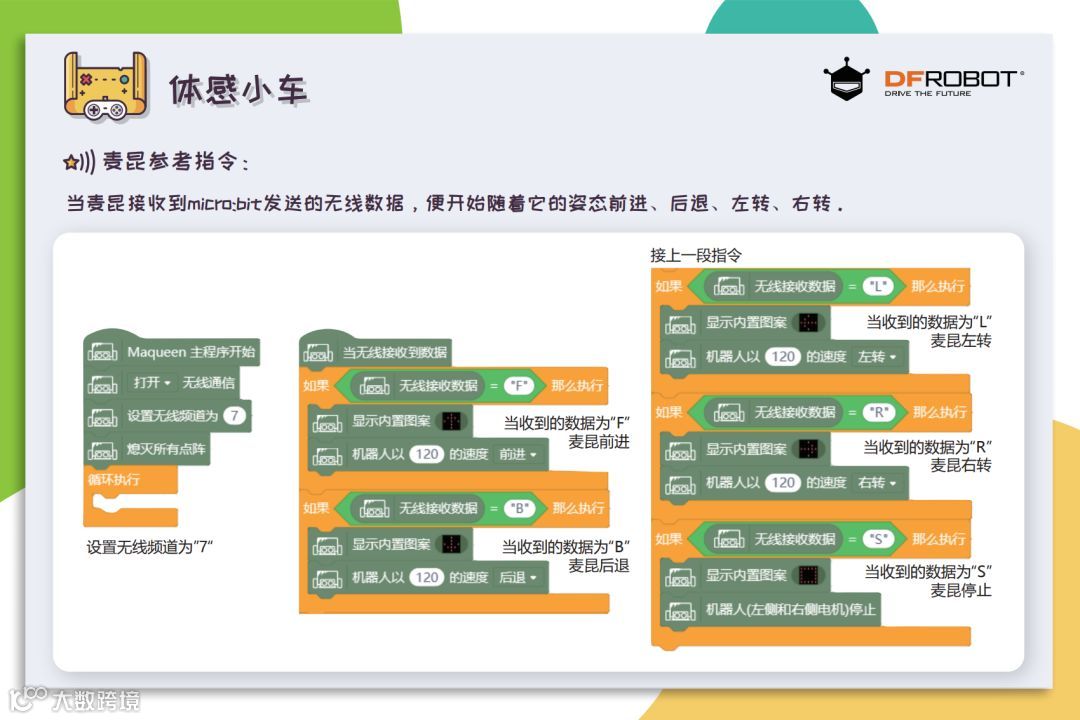Viewport: 1080px width, 720px height.
Task: Click the robot icon on 无线通信 block
Action: pyautogui.click(x=102, y=384)
